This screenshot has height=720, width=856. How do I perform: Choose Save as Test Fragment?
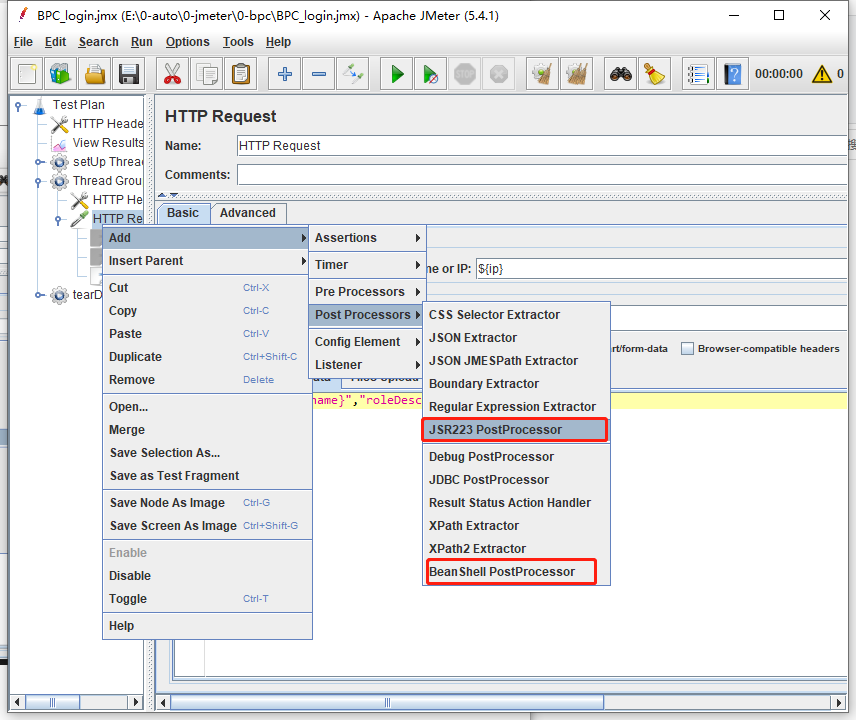(x=207, y=476)
